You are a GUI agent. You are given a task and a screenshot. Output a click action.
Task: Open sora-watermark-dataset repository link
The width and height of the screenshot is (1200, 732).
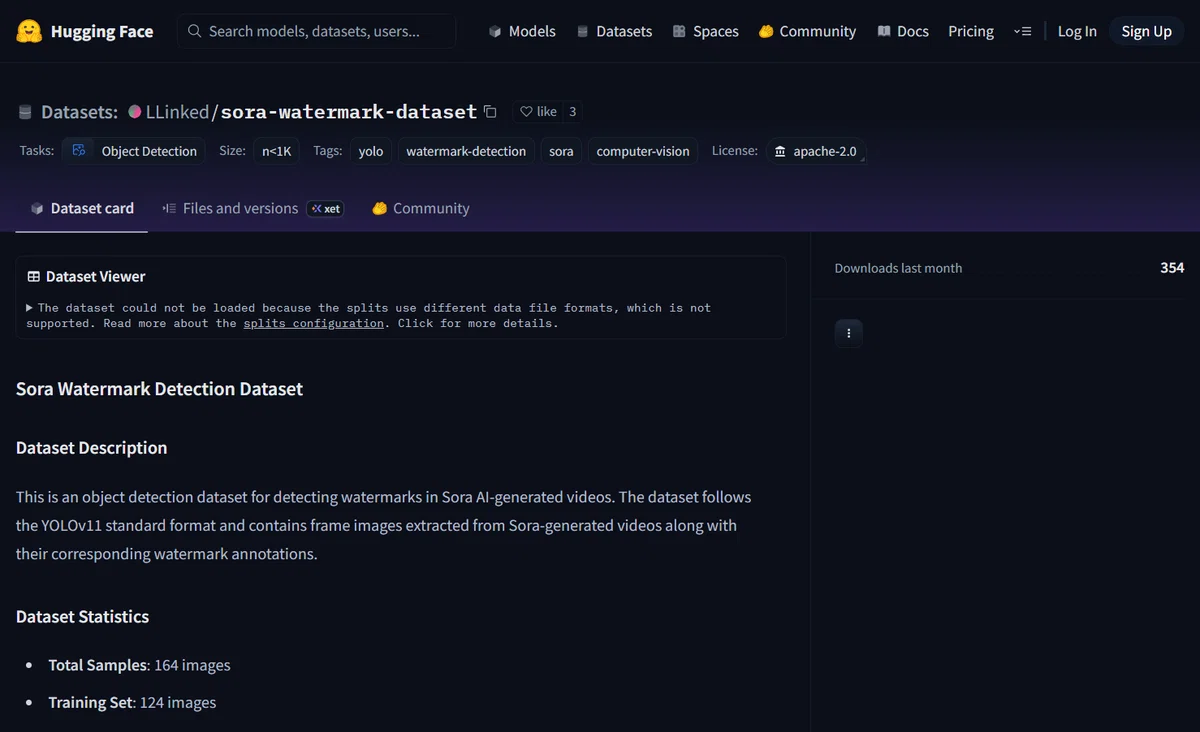tap(349, 112)
